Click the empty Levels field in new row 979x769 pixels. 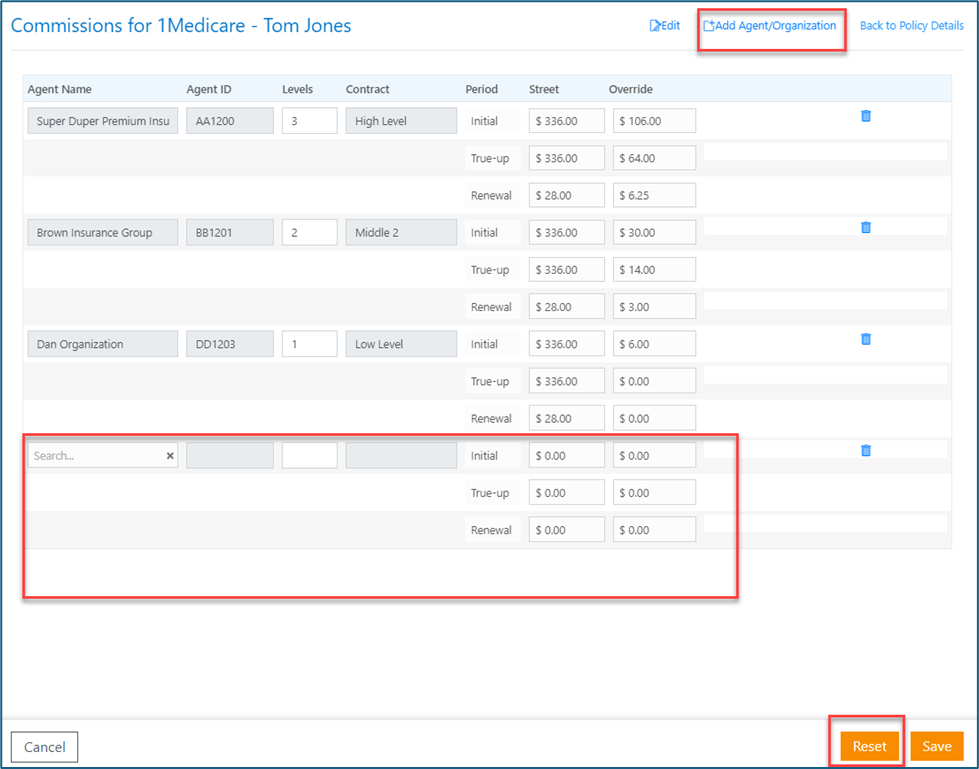click(x=309, y=456)
